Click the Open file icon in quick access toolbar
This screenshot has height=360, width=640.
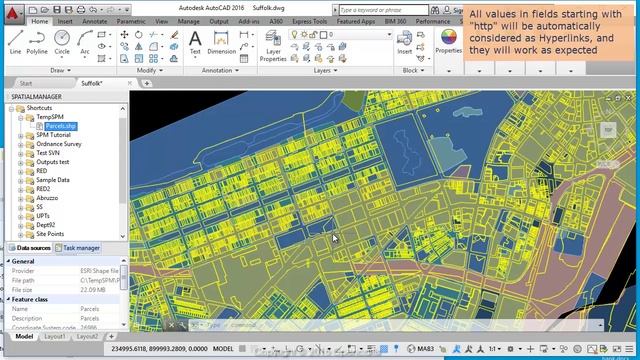(x=45, y=9)
